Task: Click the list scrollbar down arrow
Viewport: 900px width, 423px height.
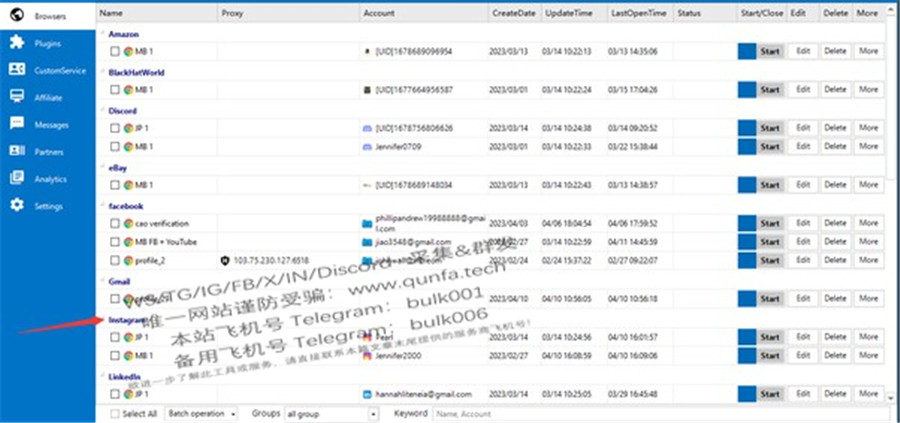Action: click(890, 397)
